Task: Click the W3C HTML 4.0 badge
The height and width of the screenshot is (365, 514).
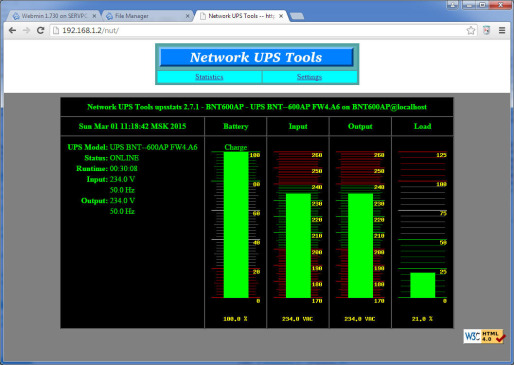Action: (484, 336)
